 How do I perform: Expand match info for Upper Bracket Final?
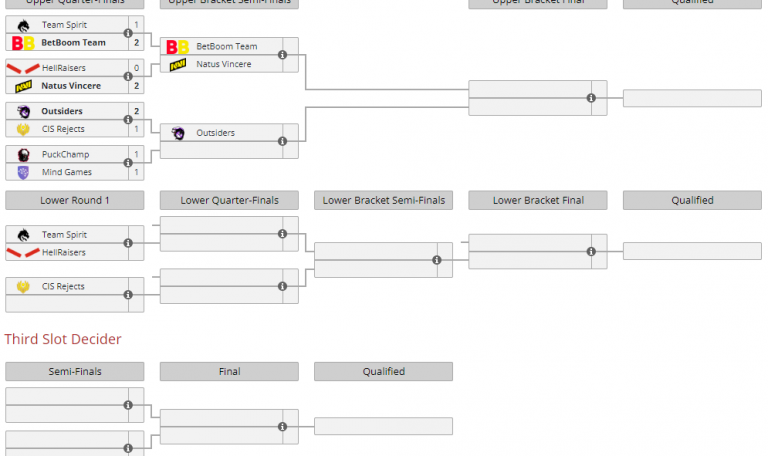point(591,98)
